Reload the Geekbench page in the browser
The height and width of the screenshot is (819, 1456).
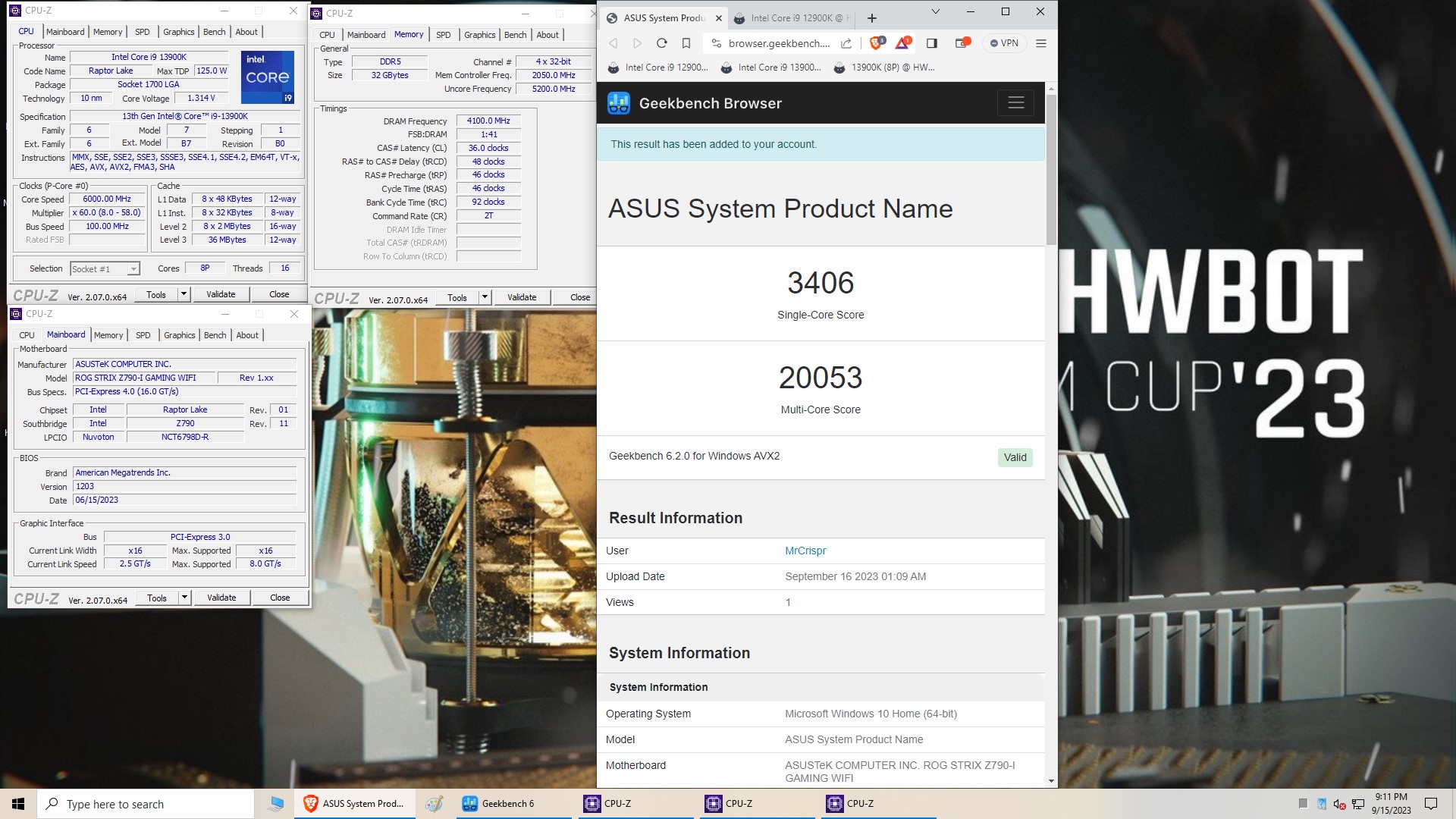tap(661, 43)
